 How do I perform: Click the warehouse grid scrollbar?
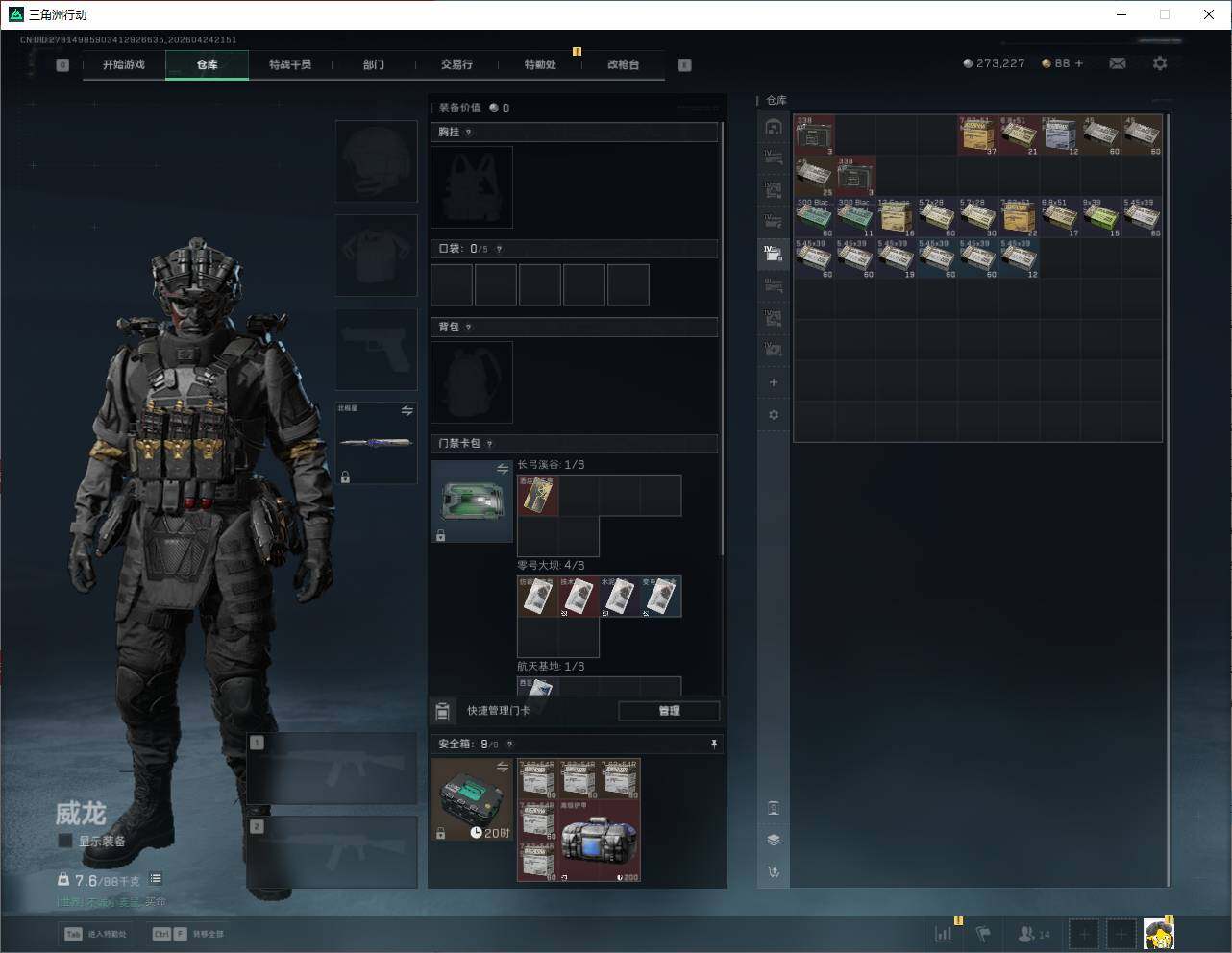(1169, 500)
